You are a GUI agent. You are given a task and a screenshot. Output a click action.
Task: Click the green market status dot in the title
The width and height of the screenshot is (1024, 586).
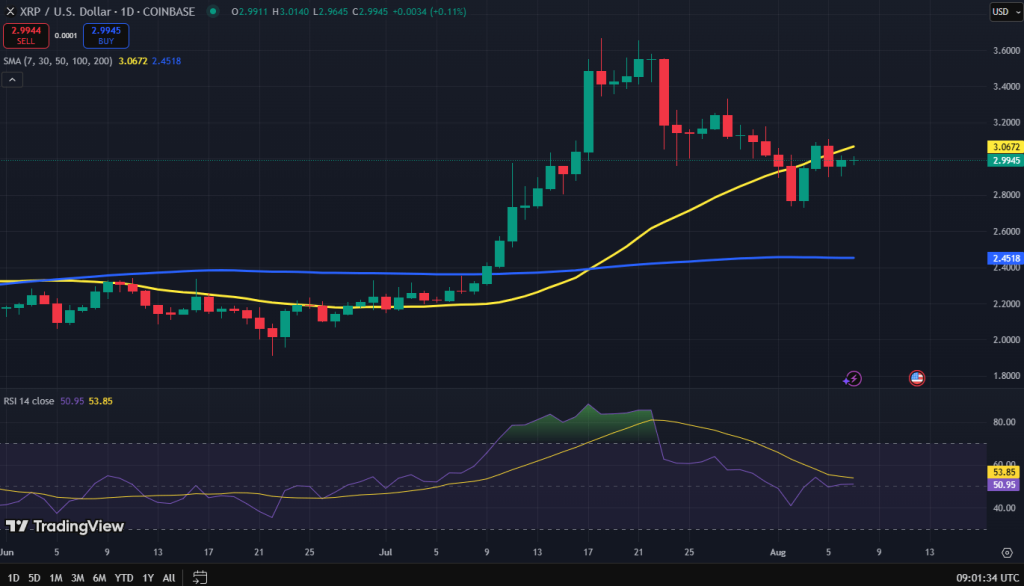click(x=212, y=12)
